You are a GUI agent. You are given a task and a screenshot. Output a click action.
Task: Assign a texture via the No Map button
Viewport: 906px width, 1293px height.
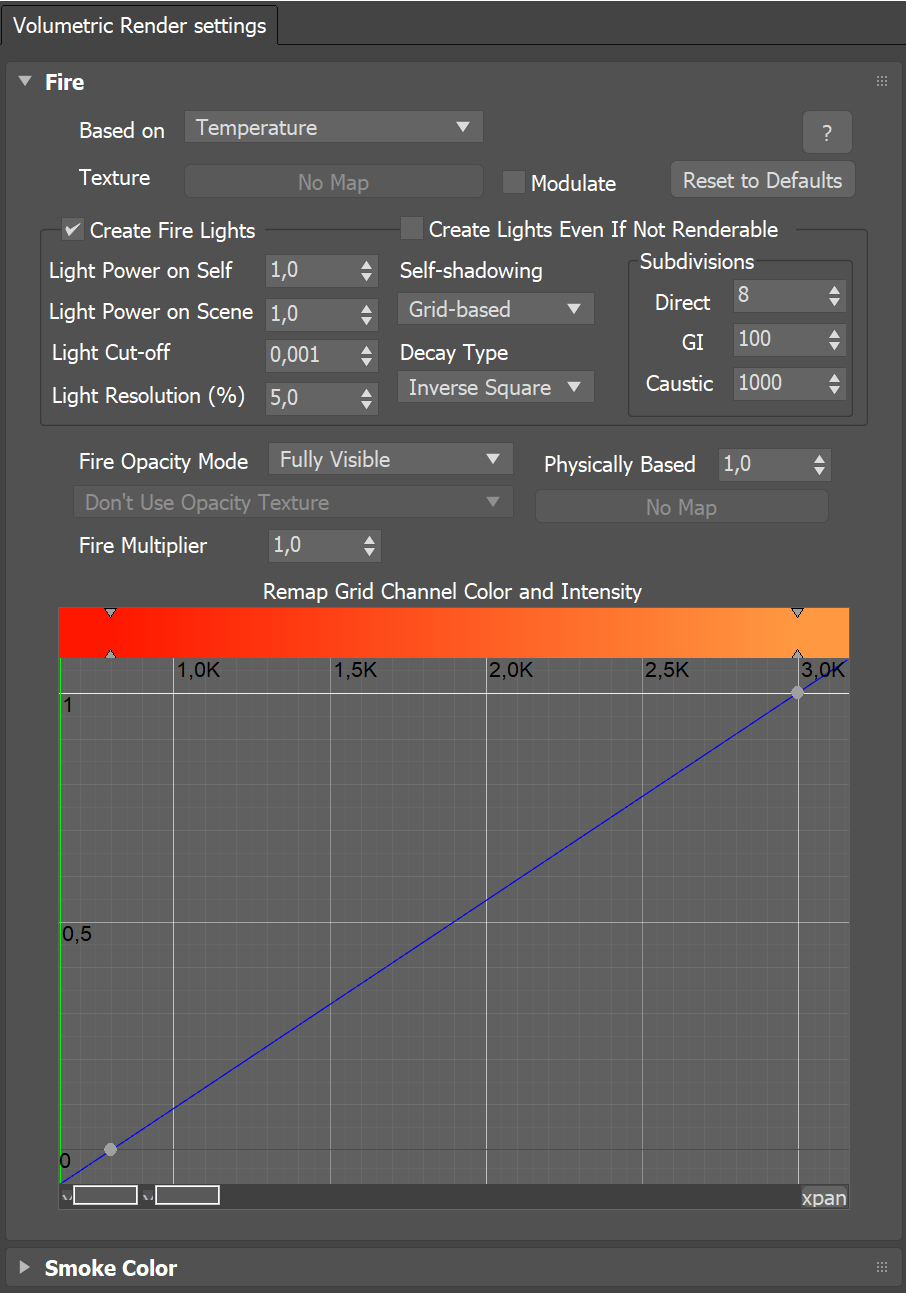click(333, 181)
